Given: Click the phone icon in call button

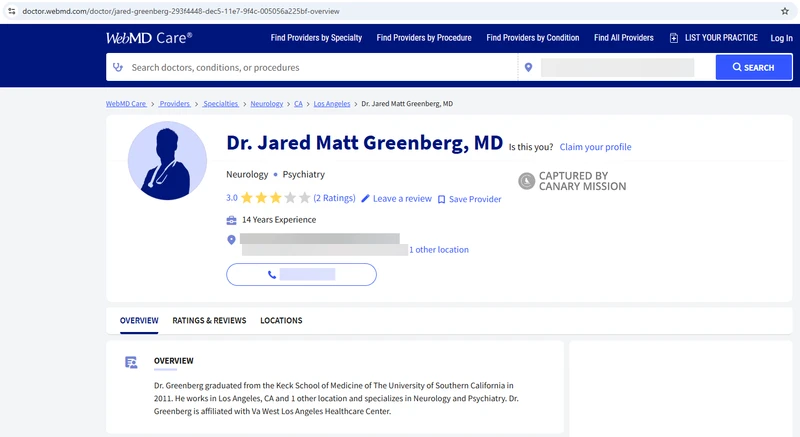Looking at the screenshot, I should [272, 275].
